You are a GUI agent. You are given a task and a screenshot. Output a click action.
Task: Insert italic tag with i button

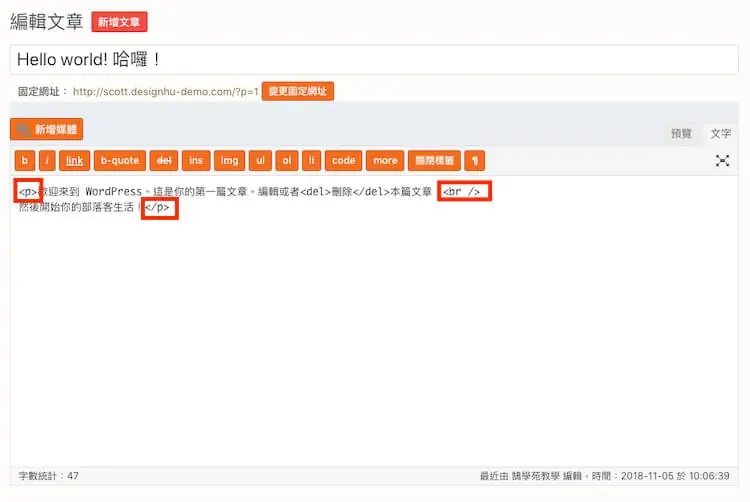coord(47,161)
